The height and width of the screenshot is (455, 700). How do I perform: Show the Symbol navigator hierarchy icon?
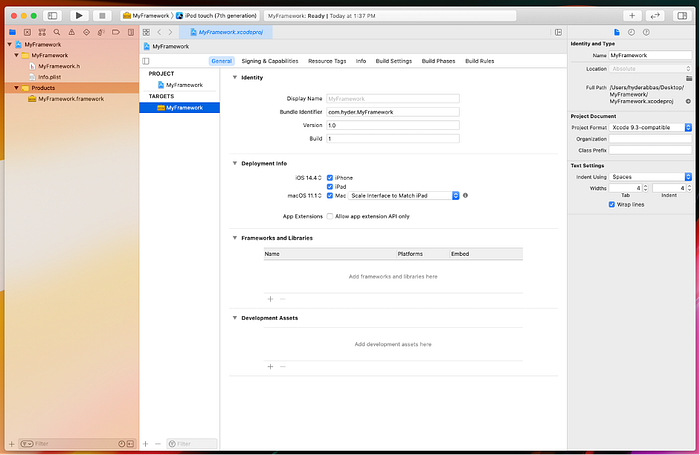click(x=42, y=32)
